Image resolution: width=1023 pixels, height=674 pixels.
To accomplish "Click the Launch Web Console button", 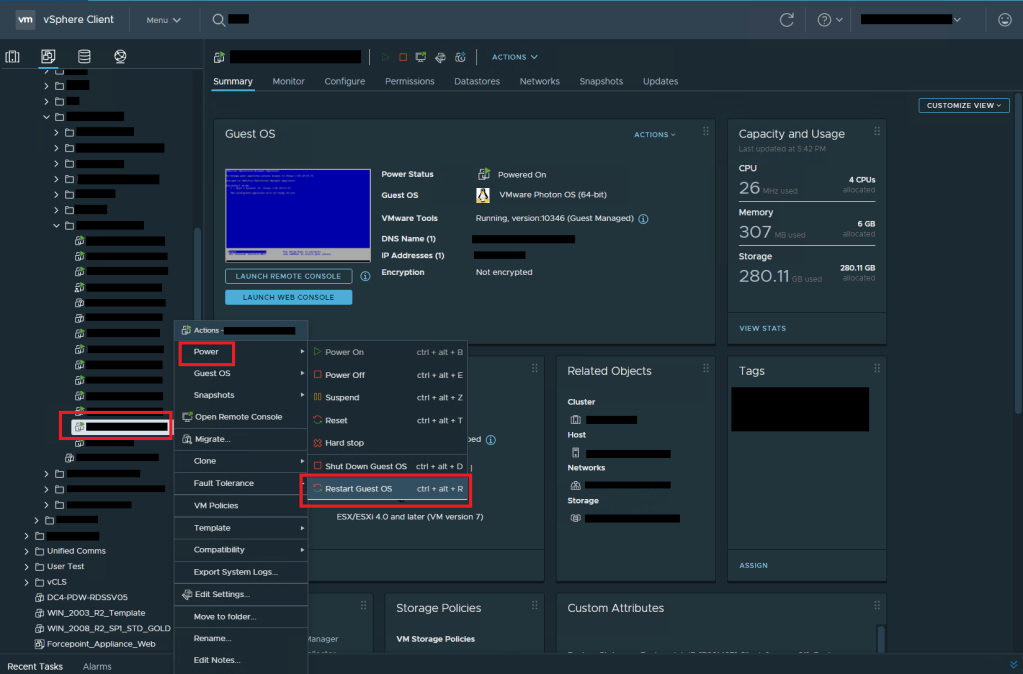I will pyautogui.click(x=288, y=297).
